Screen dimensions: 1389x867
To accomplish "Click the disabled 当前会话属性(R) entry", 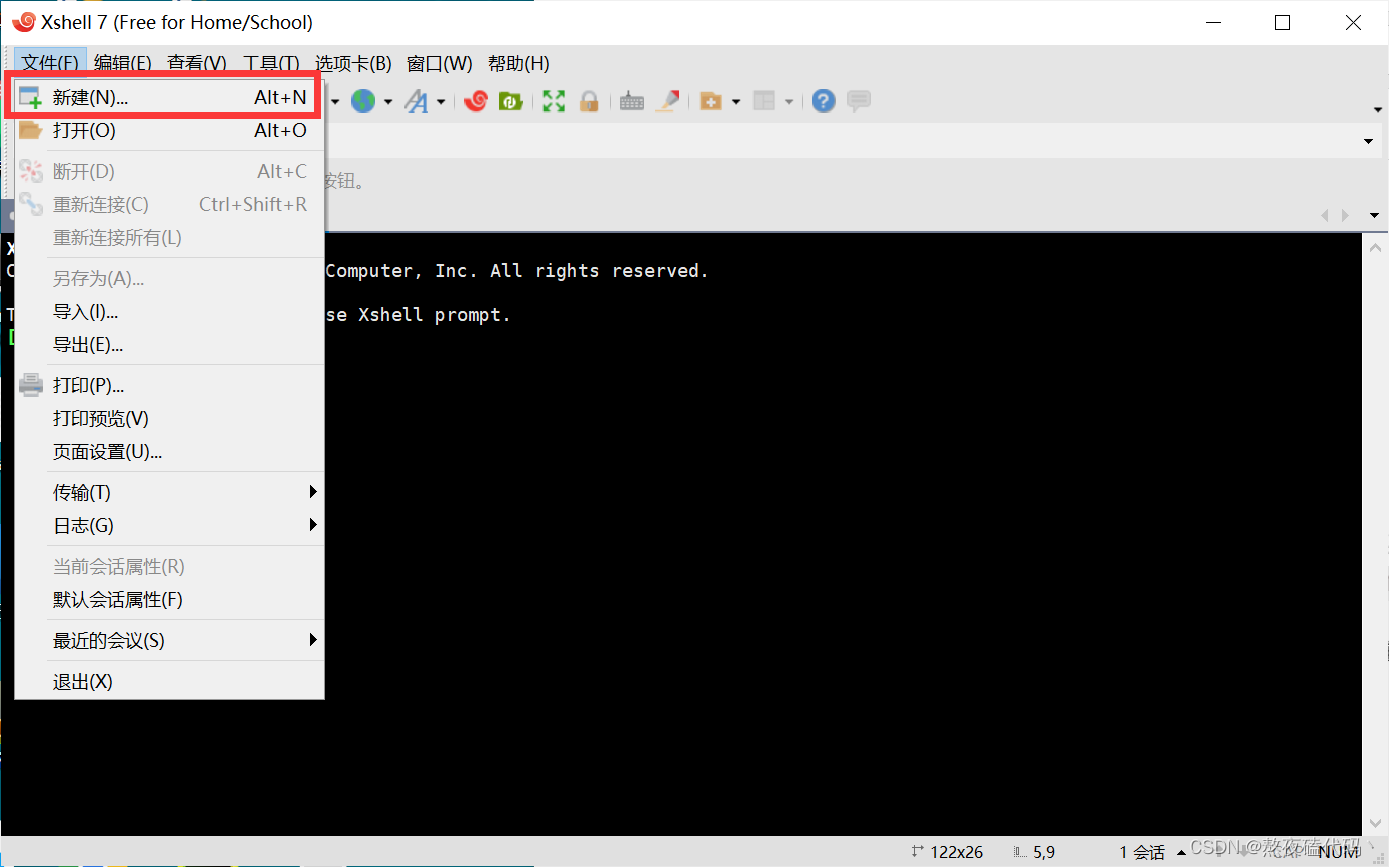I will coord(169,567).
